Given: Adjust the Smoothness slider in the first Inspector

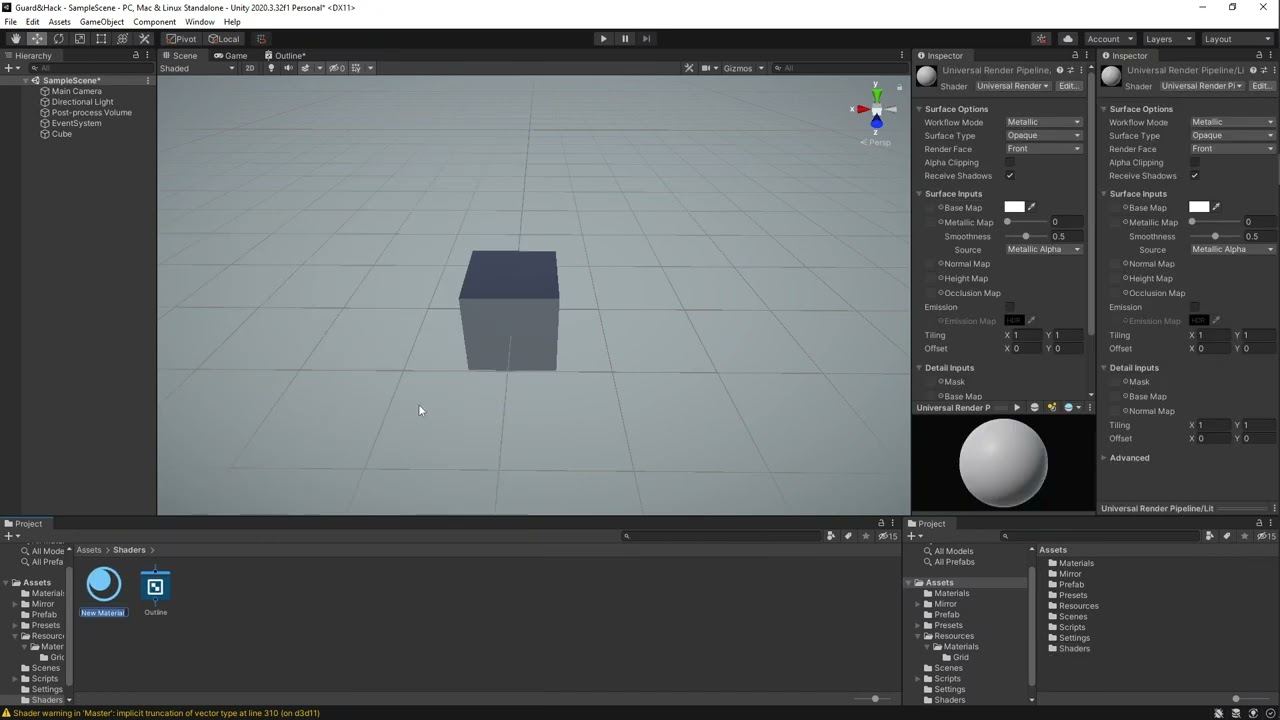Looking at the screenshot, I should coord(1025,236).
